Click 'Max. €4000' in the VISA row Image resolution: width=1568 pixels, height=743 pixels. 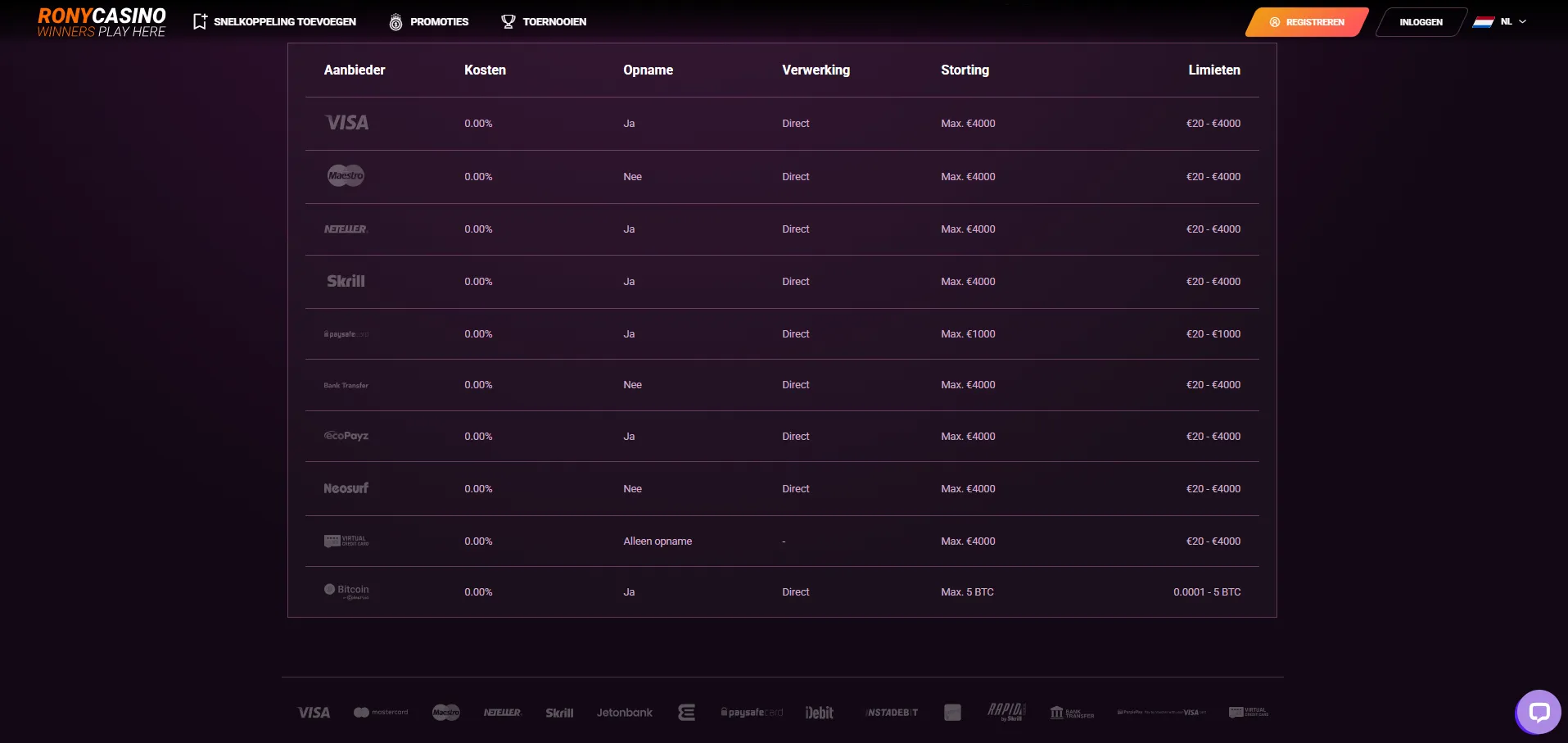968,124
